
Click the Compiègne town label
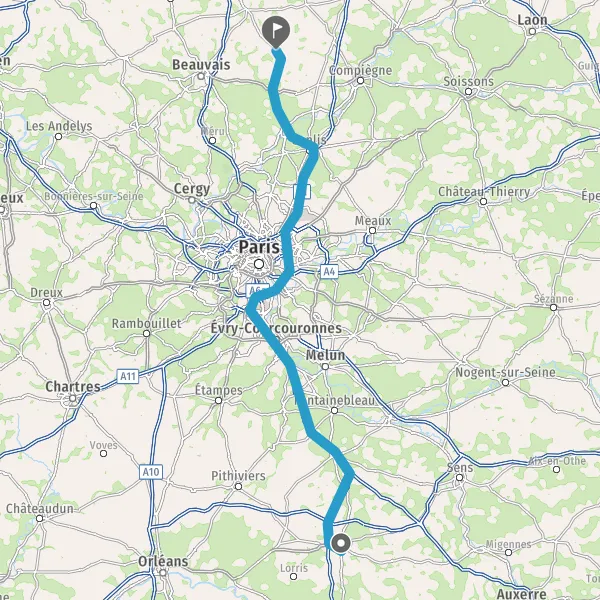360,71
